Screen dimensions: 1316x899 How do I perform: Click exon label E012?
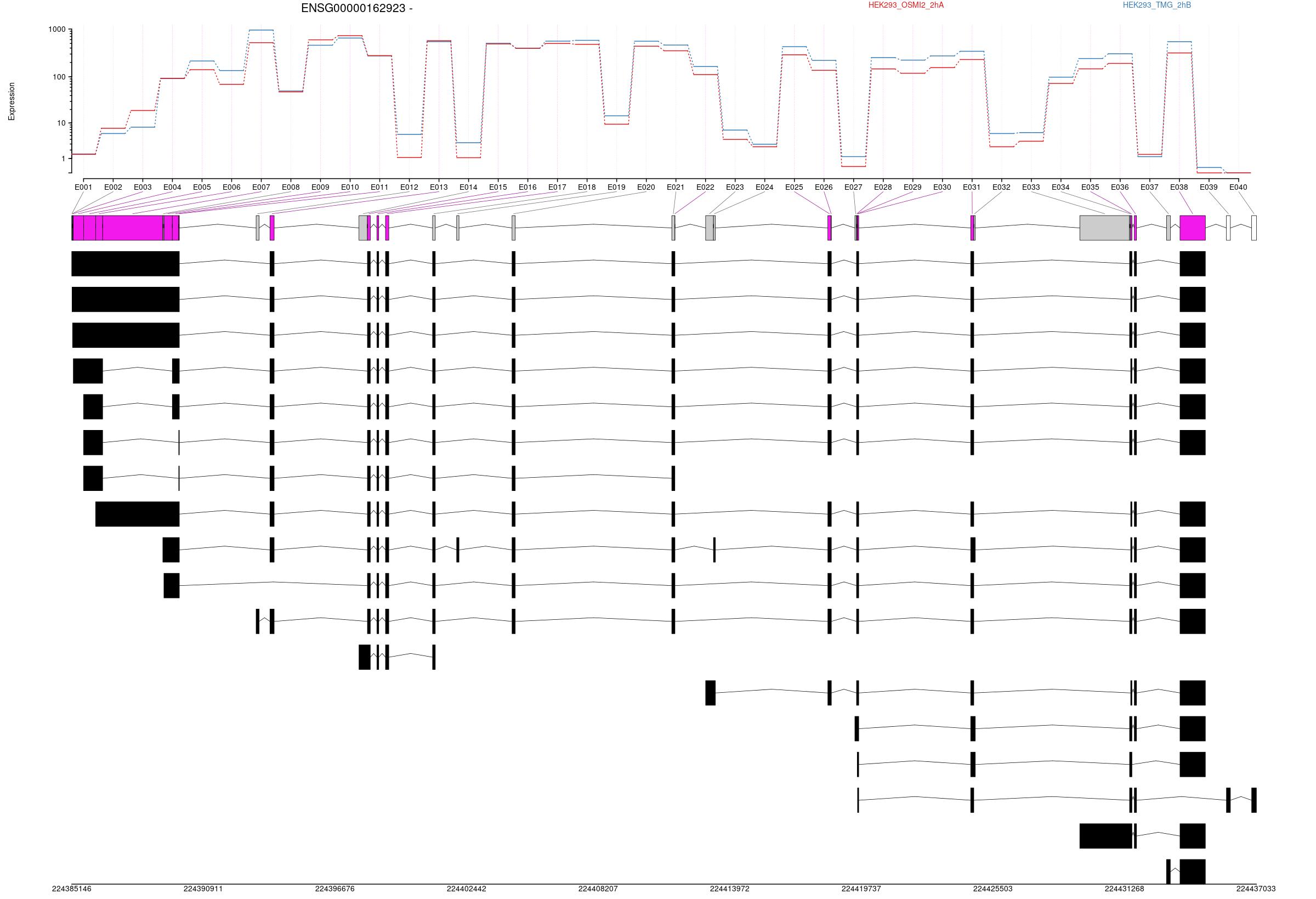coord(409,187)
